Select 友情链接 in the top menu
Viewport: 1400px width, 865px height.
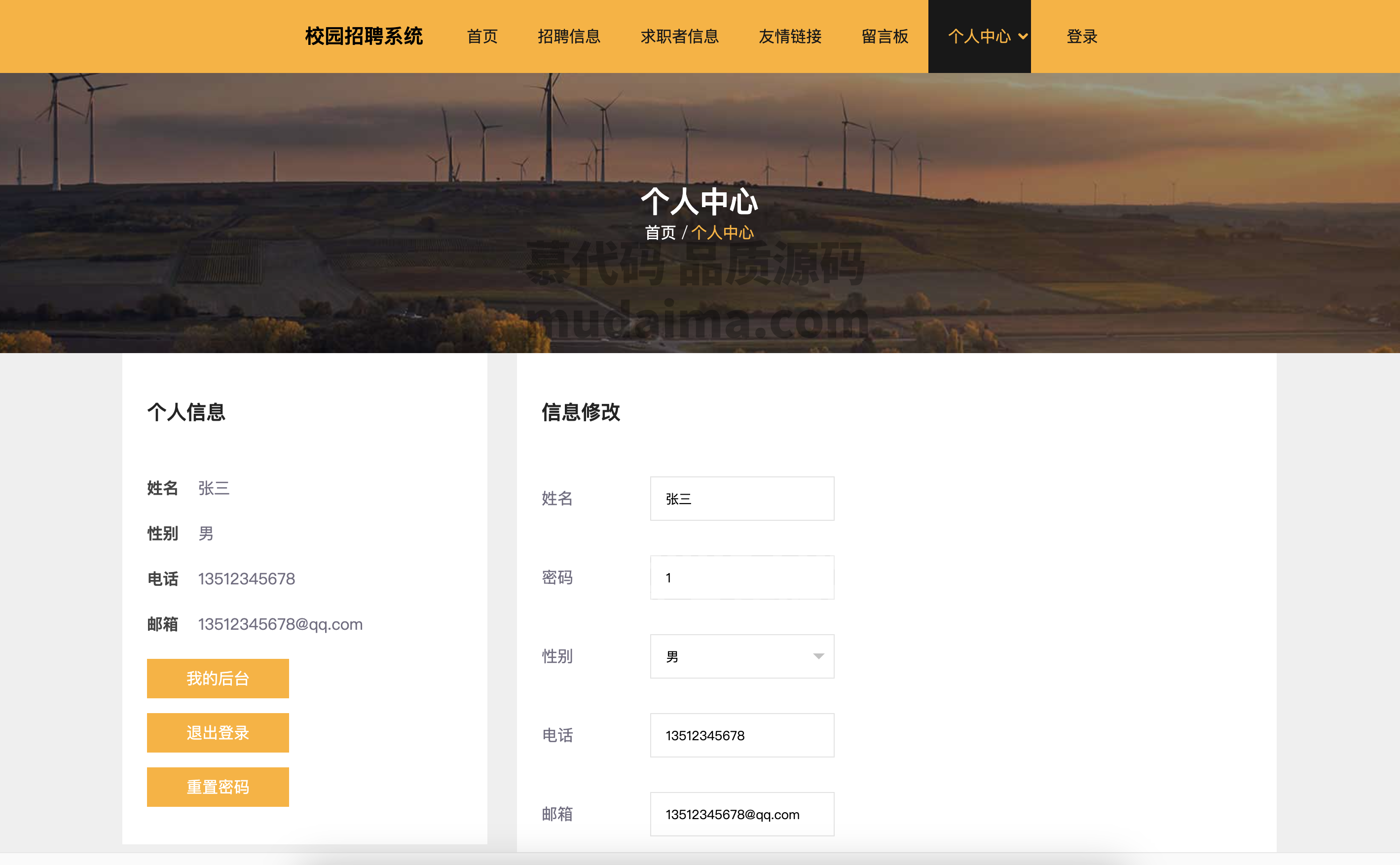click(x=790, y=36)
